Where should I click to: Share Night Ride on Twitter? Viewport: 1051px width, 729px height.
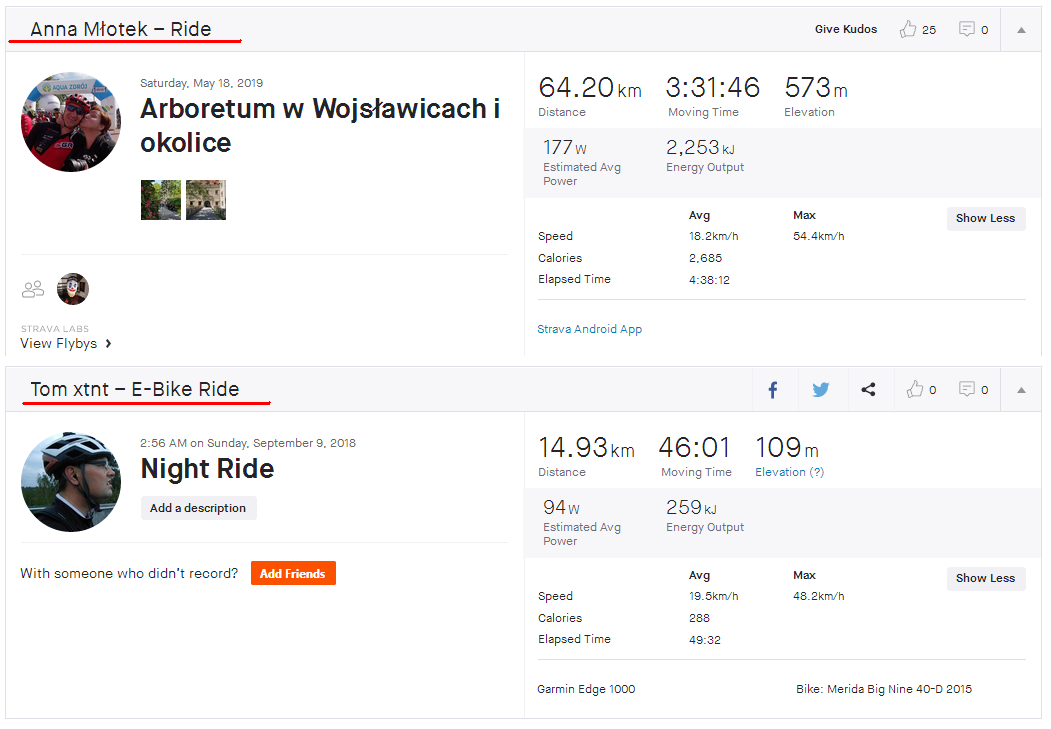tap(821, 390)
